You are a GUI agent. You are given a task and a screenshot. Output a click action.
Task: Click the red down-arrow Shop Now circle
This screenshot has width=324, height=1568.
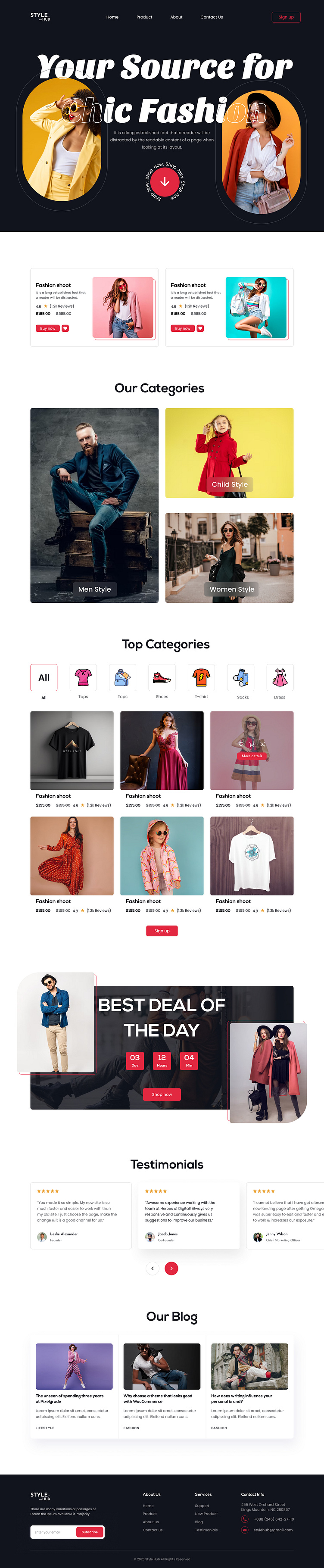(x=165, y=181)
